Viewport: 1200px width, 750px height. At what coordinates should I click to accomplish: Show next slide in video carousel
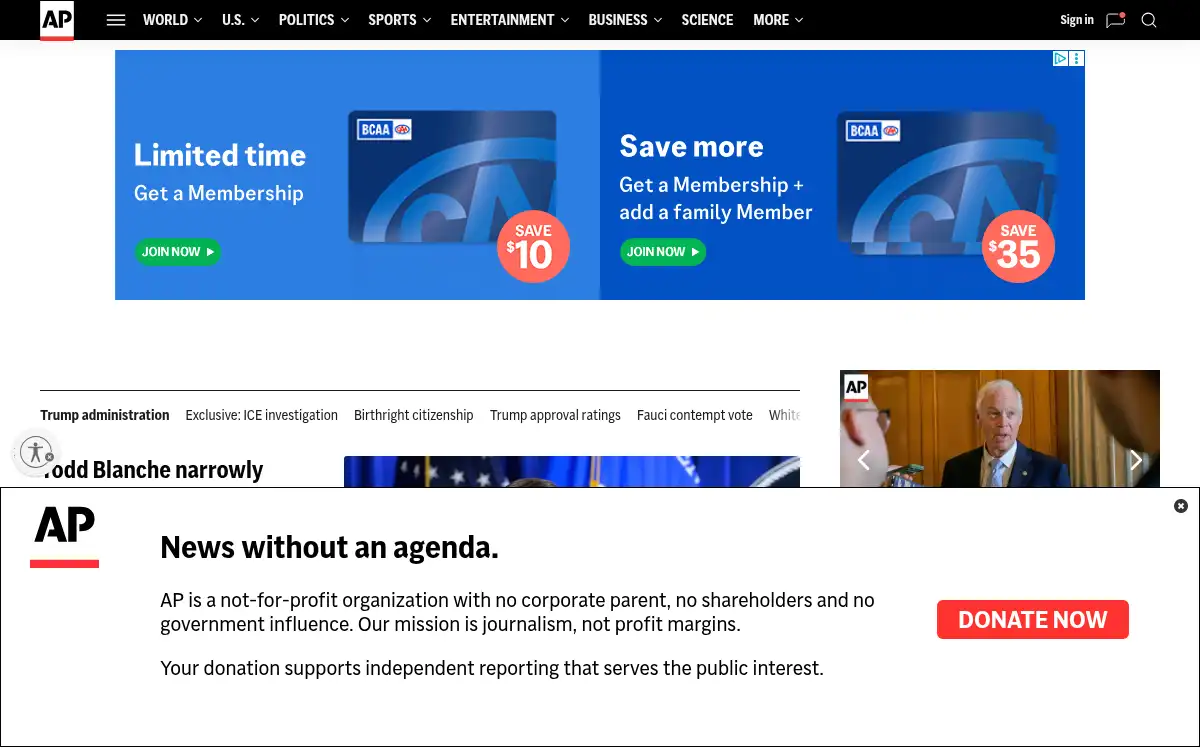1136,460
